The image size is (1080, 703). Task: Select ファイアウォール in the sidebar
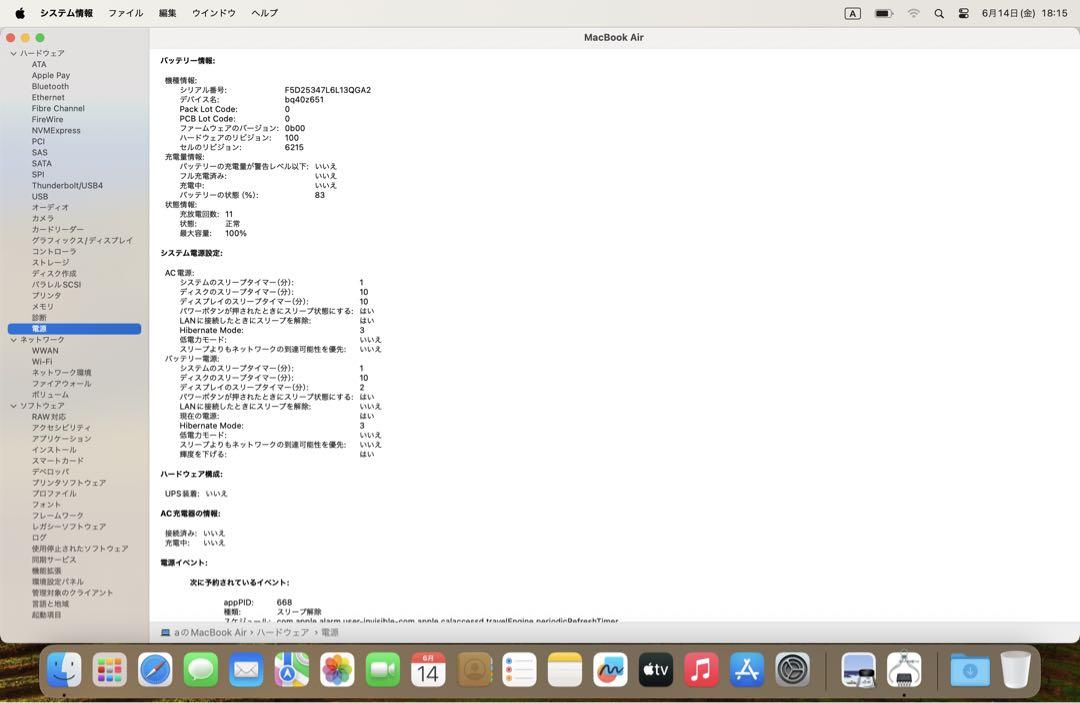[x=61, y=384]
